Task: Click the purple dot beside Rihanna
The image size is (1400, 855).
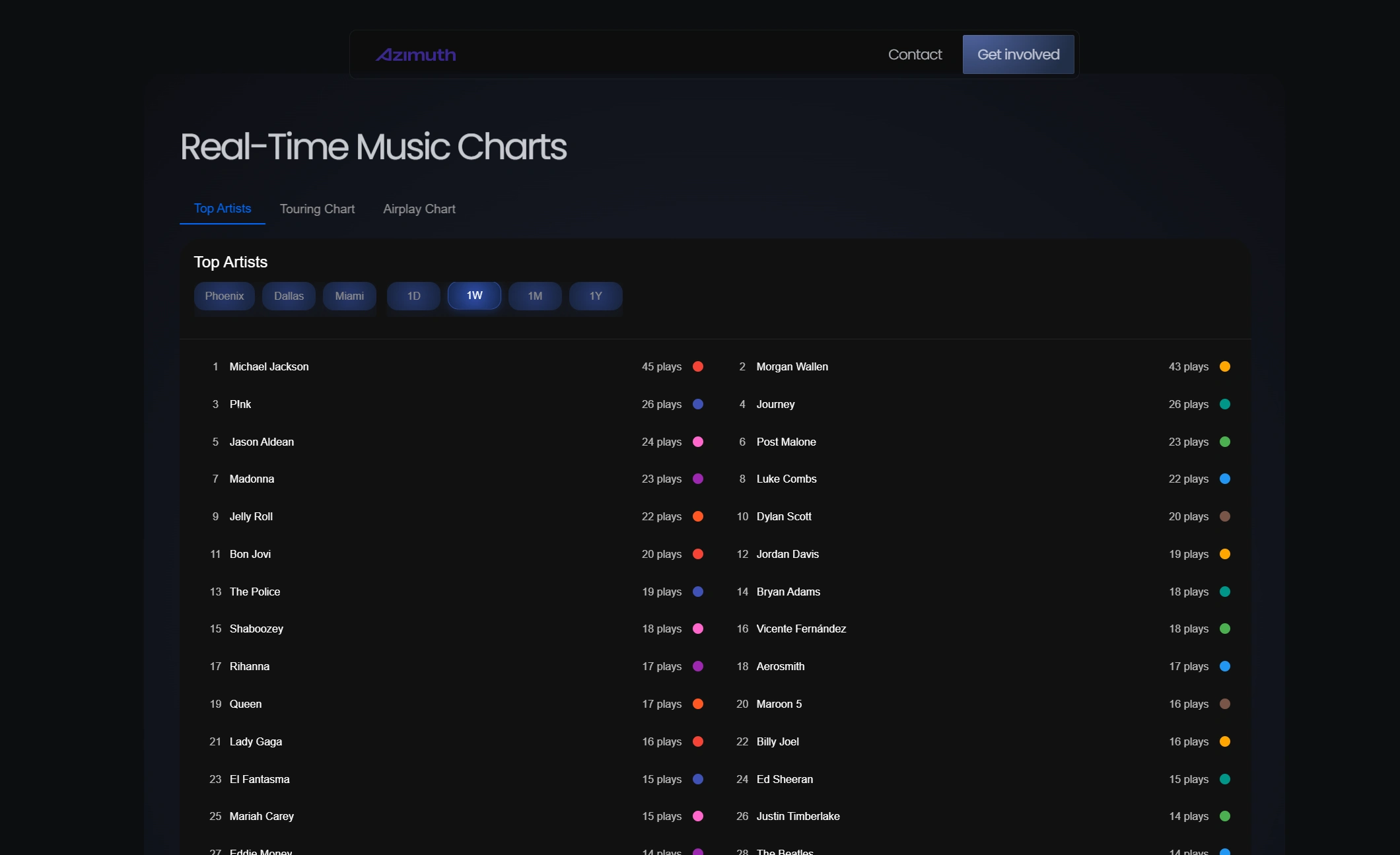Action: click(698, 666)
